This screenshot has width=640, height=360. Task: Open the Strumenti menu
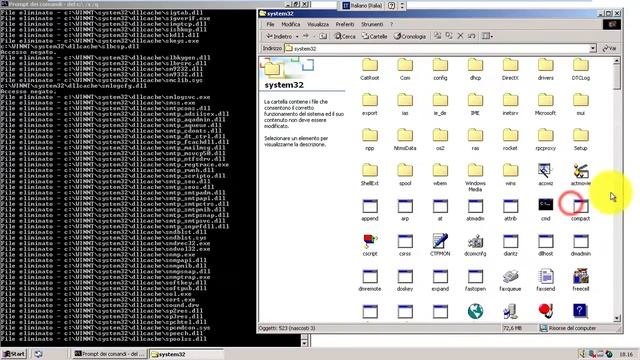pyautogui.click(x=372, y=24)
